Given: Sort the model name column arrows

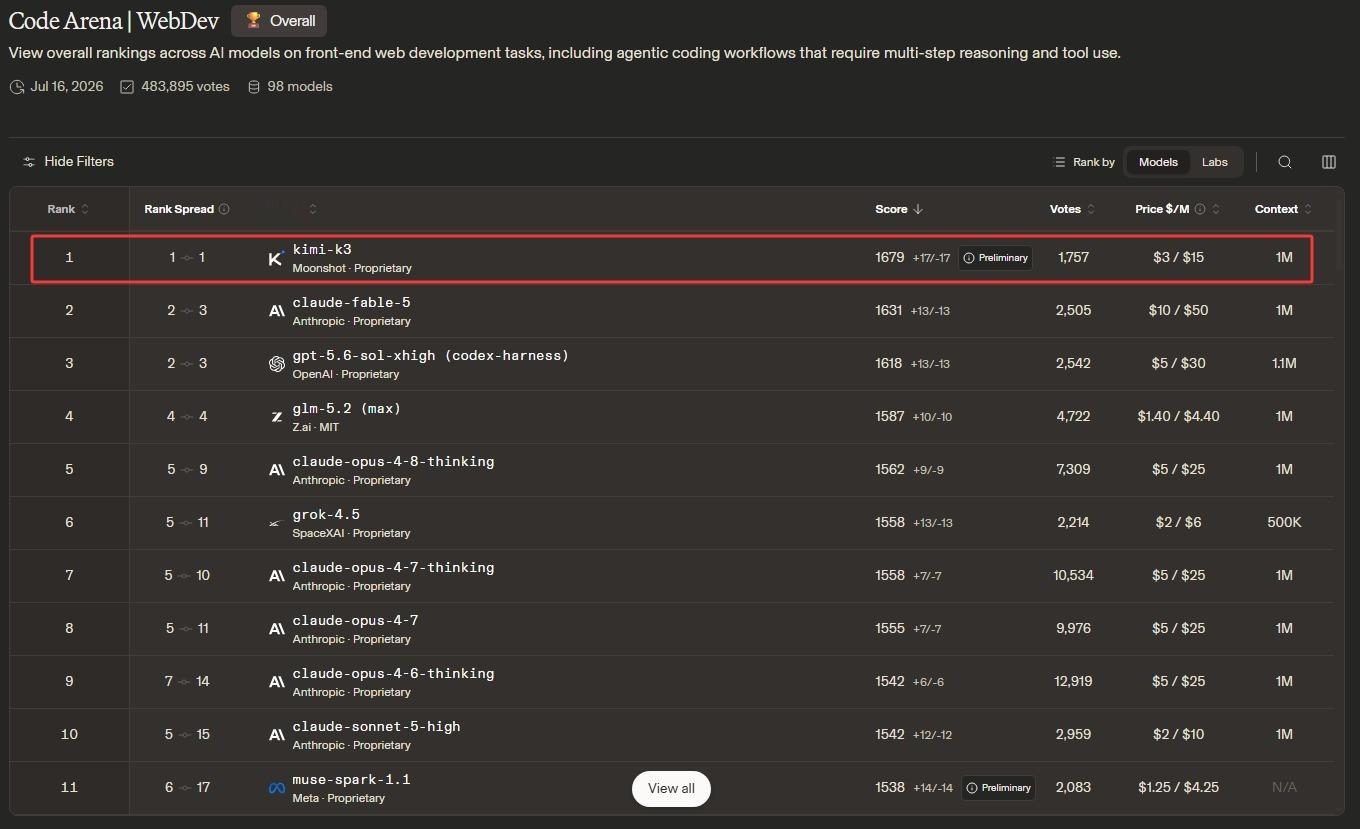Looking at the screenshot, I should [x=313, y=209].
